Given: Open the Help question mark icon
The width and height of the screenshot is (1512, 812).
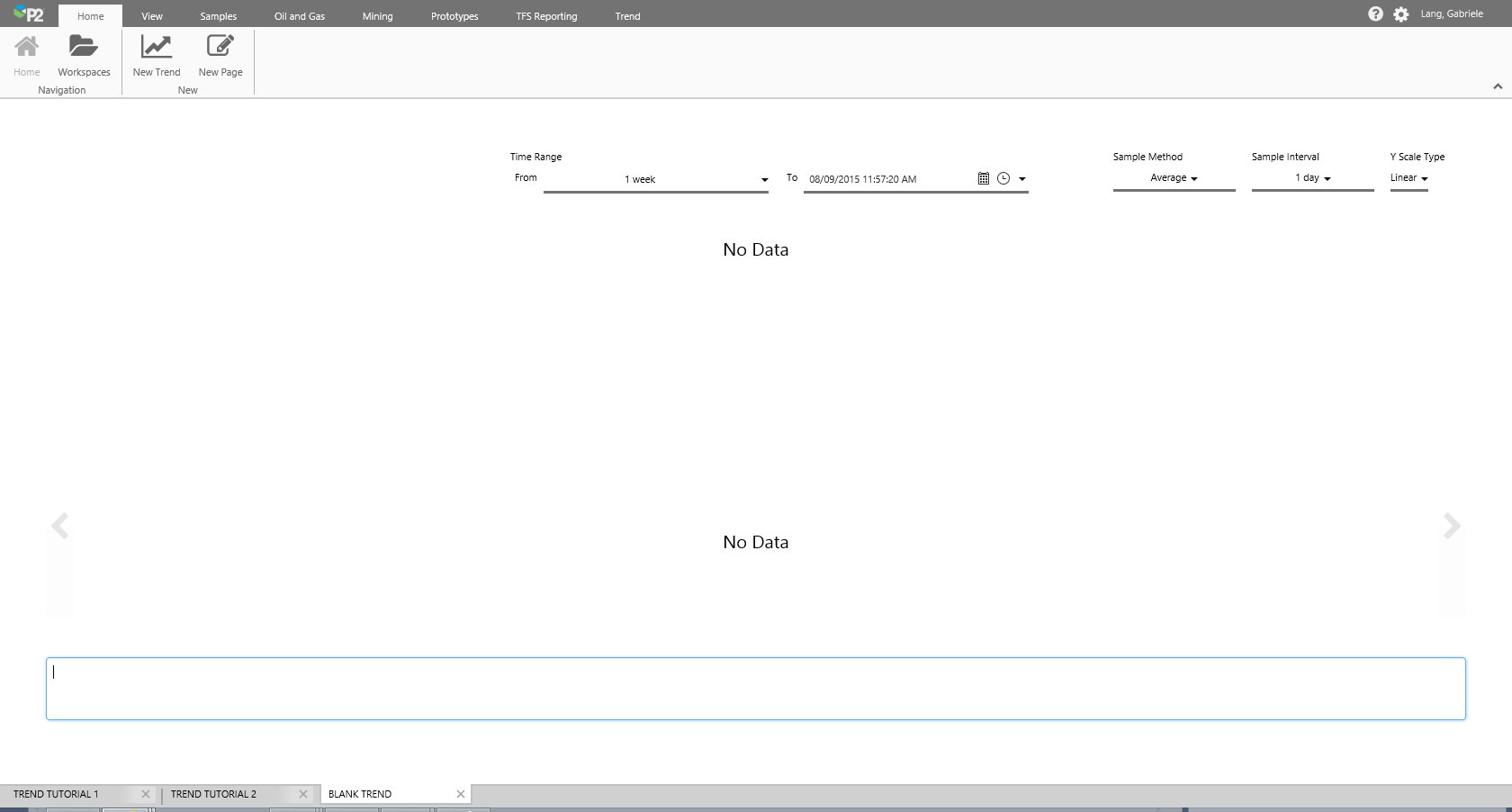Looking at the screenshot, I should pos(1375,14).
